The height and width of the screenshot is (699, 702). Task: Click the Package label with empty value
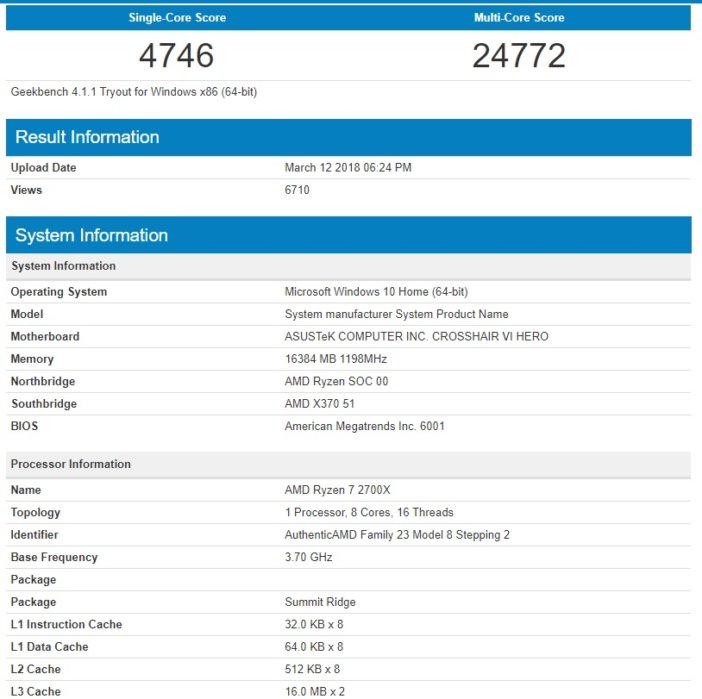coord(34,580)
